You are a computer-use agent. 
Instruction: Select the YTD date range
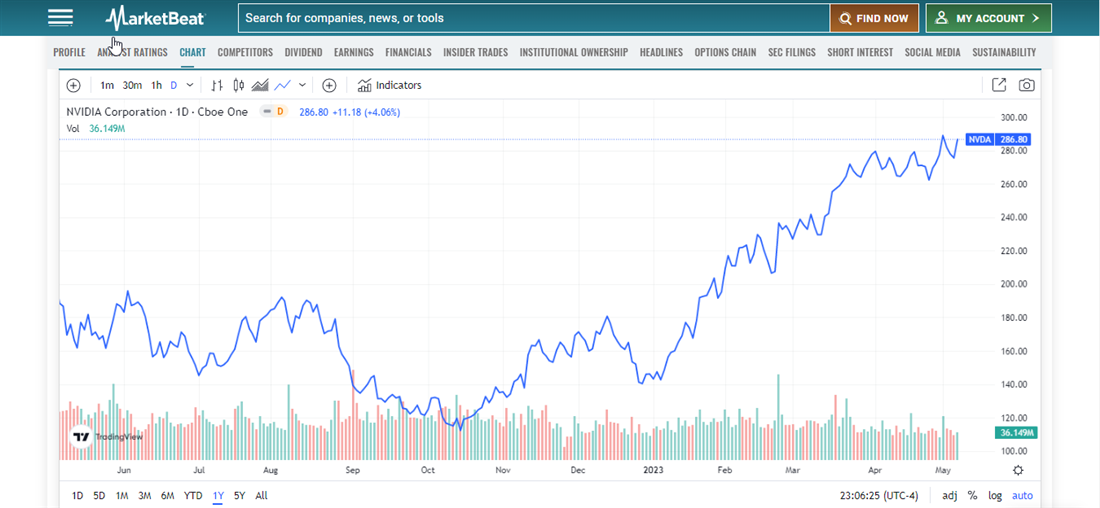[193, 495]
